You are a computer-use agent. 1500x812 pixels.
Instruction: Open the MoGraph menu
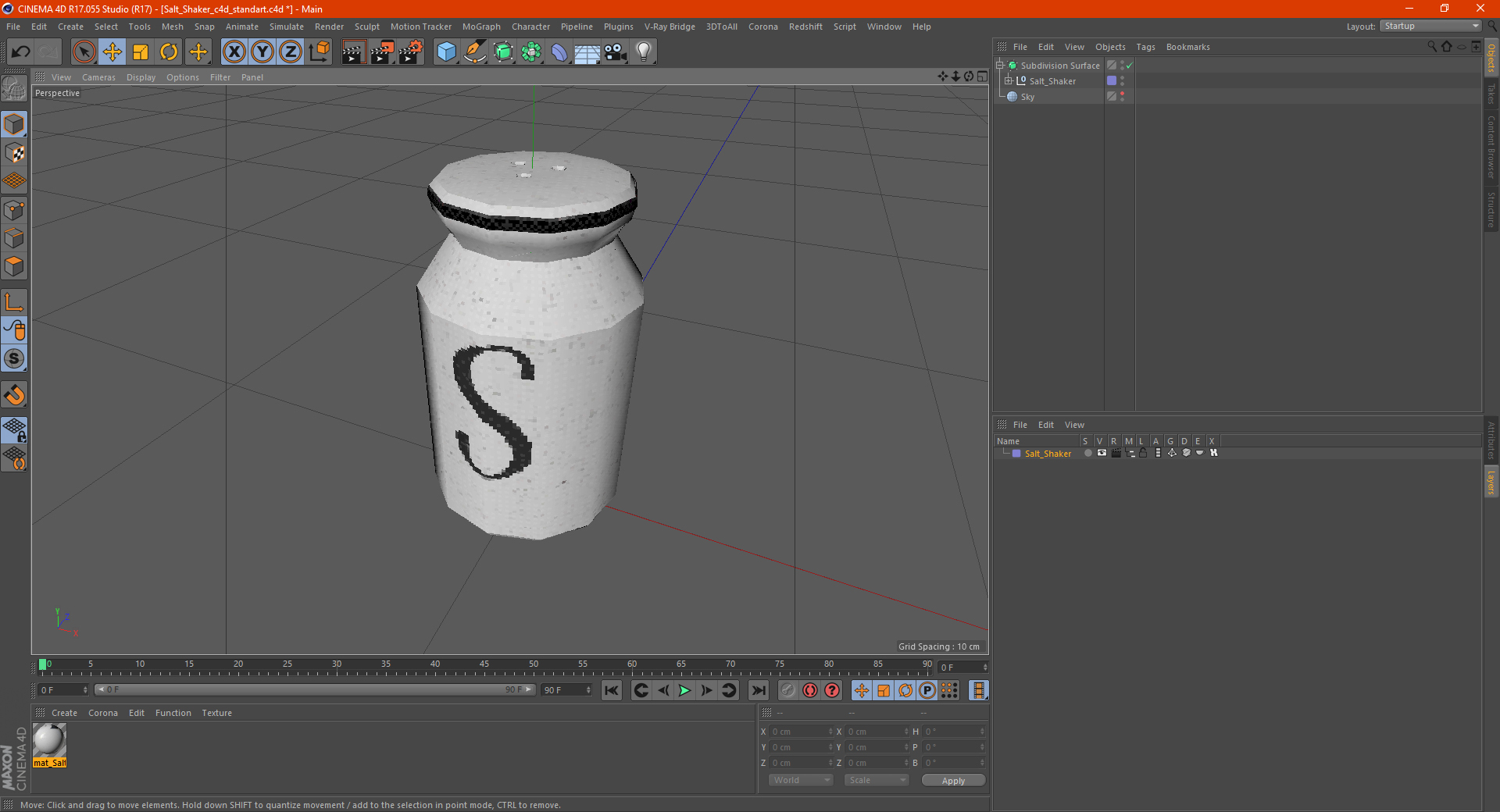[481, 27]
